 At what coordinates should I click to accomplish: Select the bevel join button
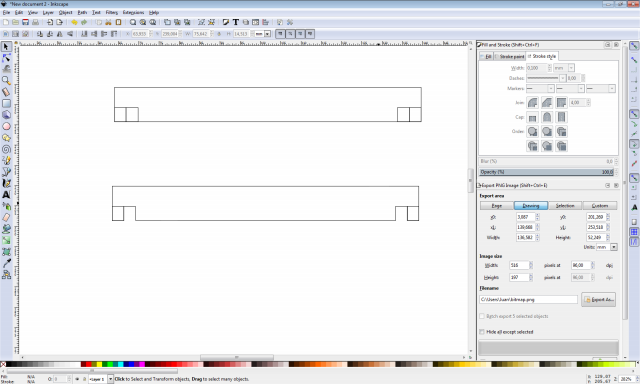click(x=547, y=103)
